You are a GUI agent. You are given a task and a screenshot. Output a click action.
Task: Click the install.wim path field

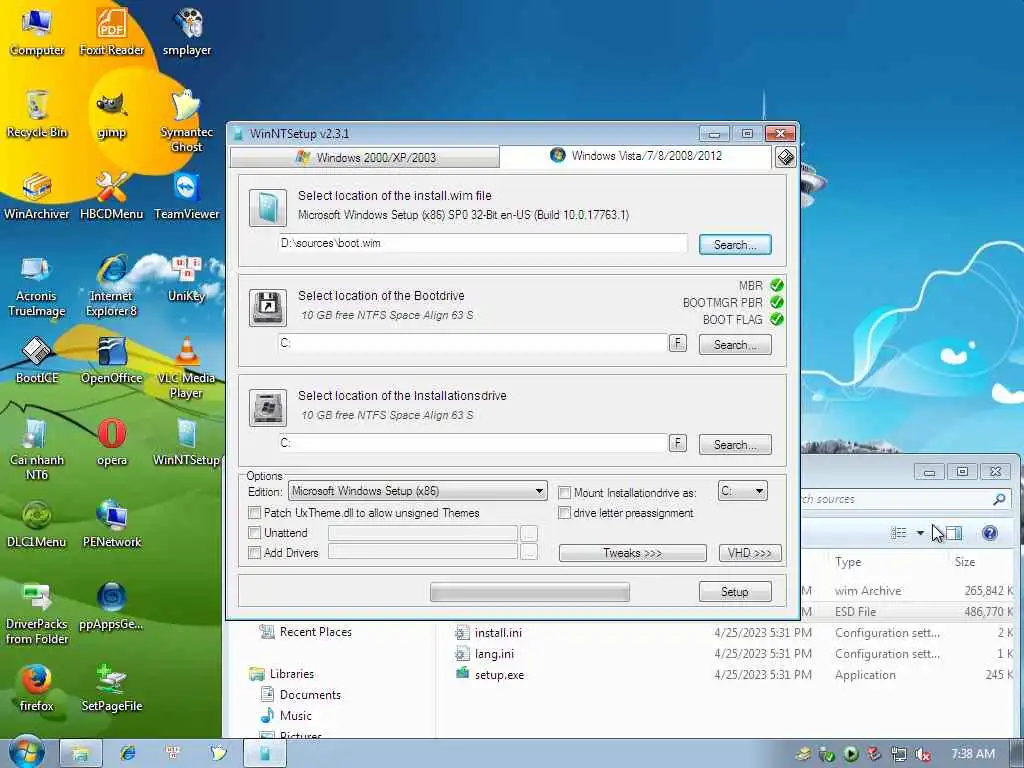point(483,243)
